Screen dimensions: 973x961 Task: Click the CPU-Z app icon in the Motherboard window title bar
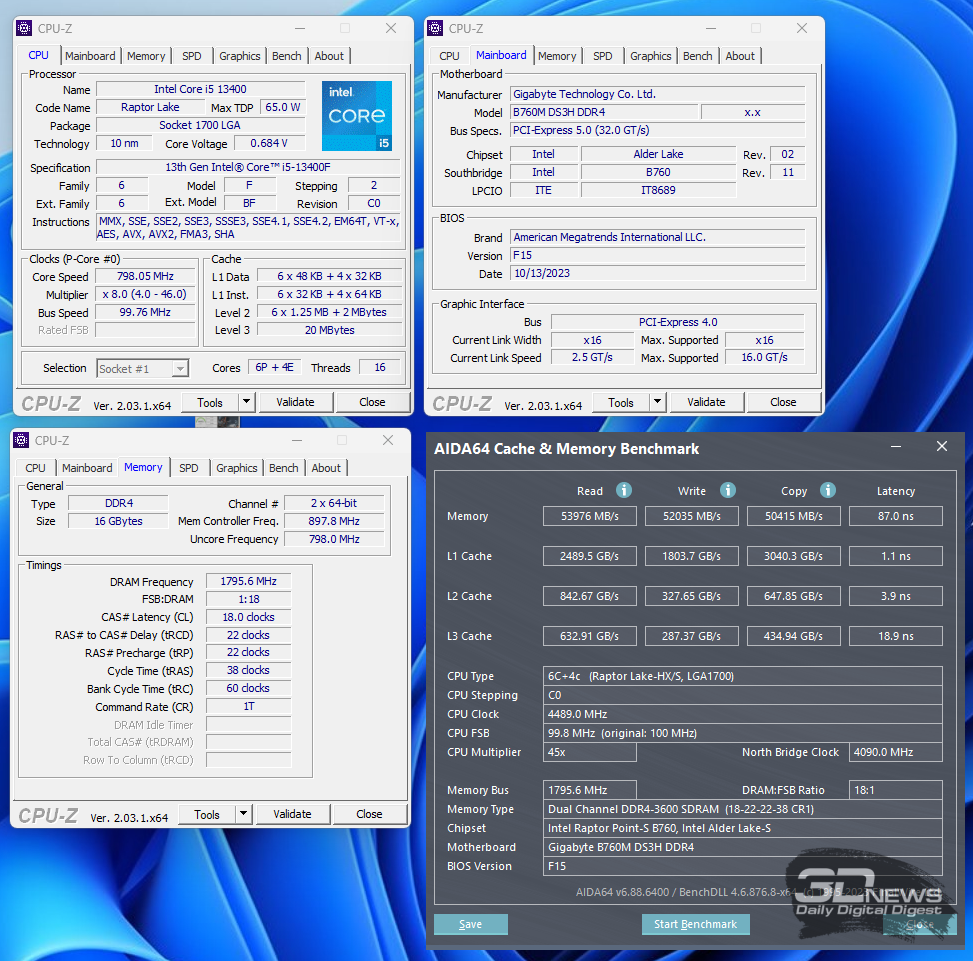point(435,28)
